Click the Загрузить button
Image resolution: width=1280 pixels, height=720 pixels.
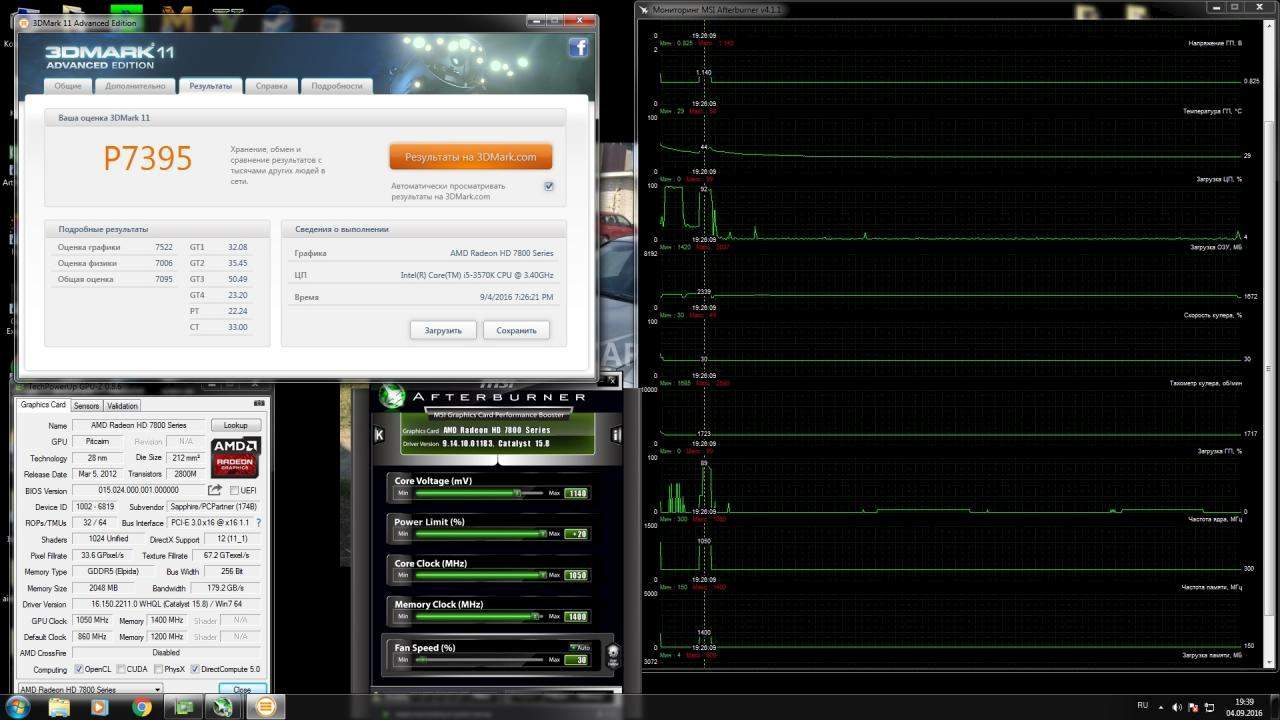pos(443,330)
